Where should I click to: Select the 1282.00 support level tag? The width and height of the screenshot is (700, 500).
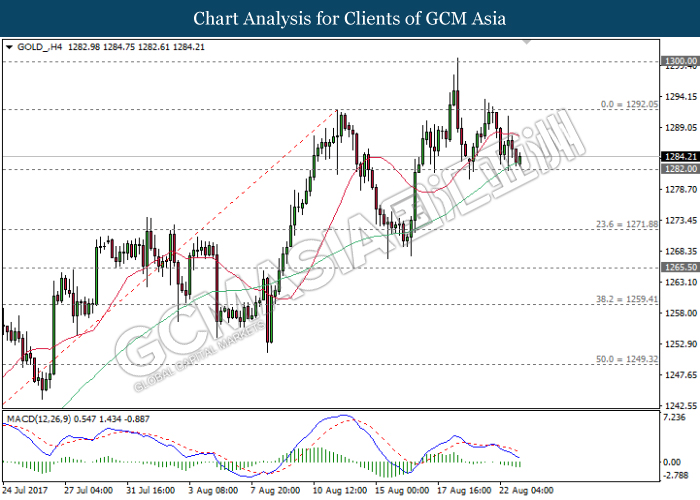[x=681, y=169]
